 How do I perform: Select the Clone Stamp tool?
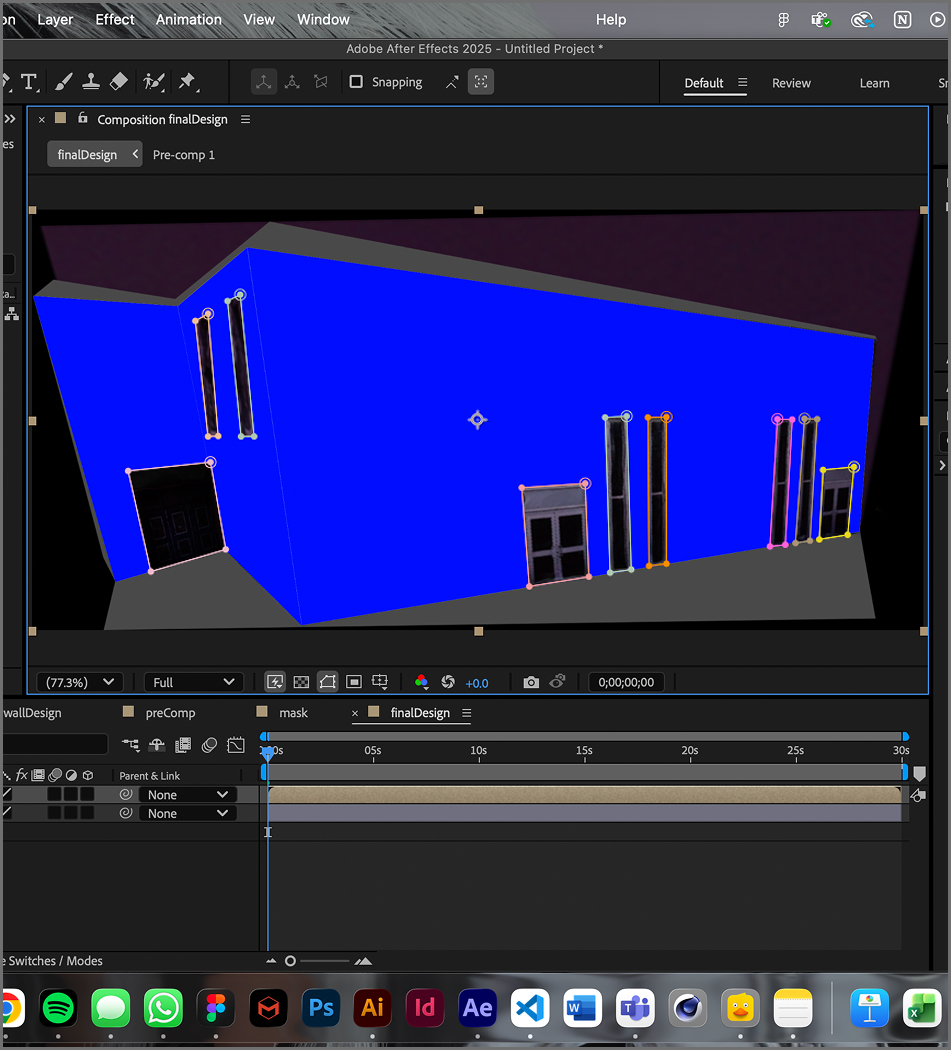pos(91,82)
